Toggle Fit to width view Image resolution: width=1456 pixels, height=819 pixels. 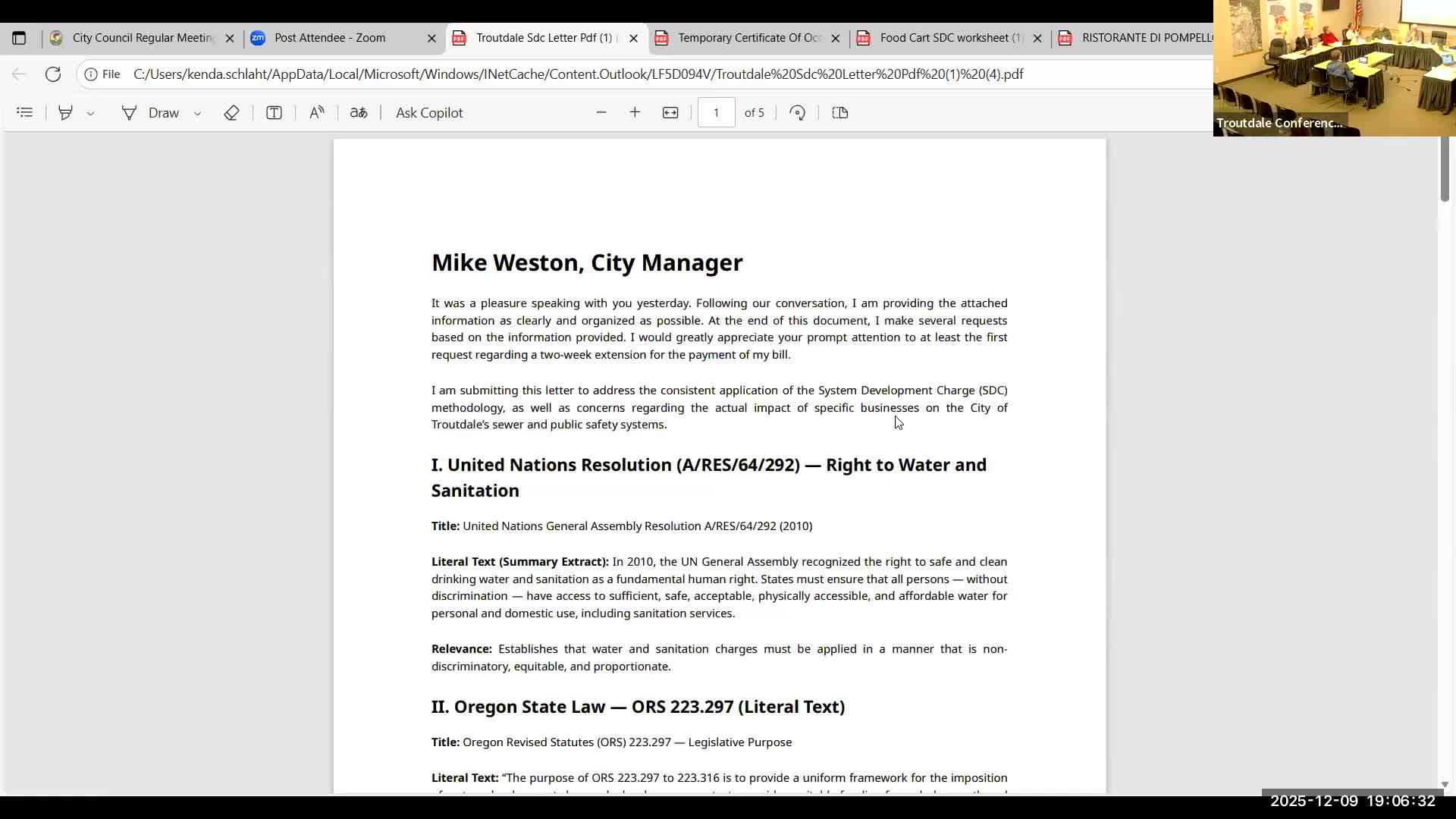pyautogui.click(x=670, y=113)
